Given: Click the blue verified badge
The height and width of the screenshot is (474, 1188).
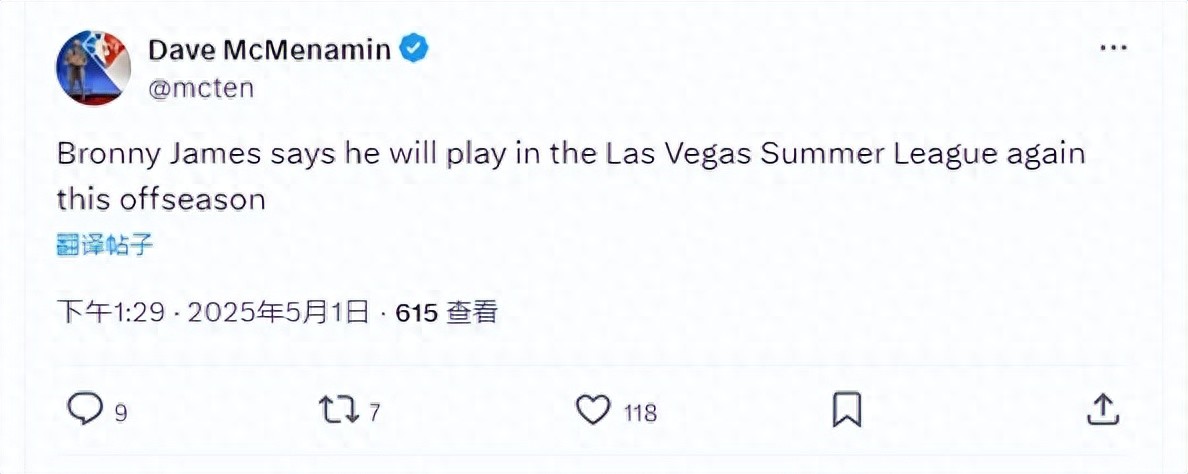Looking at the screenshot, I should pyautogui.click(x=414, y=47).
